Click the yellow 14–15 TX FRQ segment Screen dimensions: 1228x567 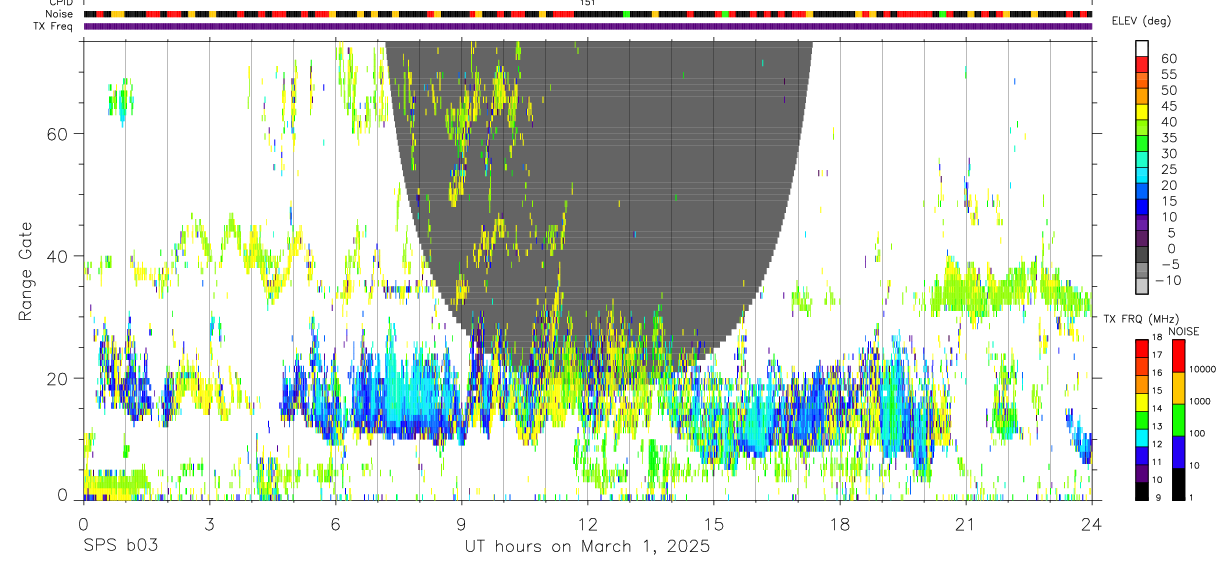1141,400
